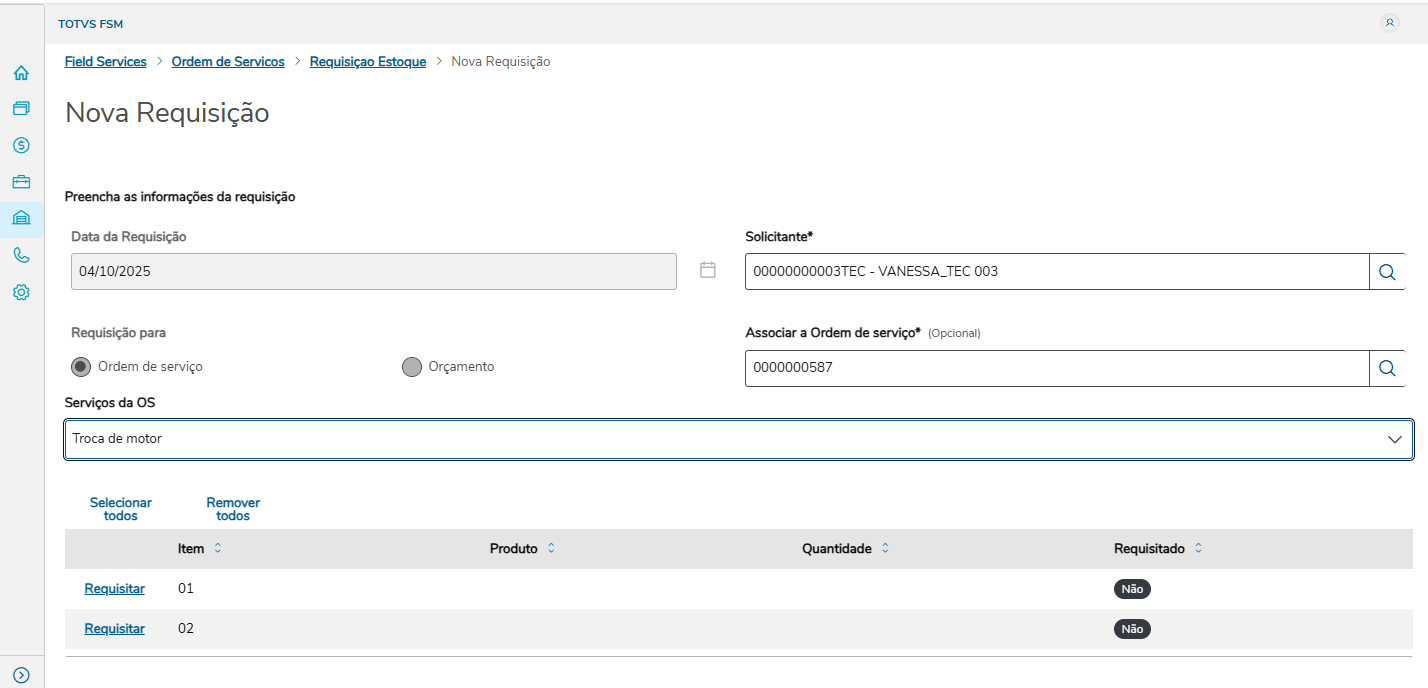This screenshot has width=1428, height=688.
Task: Click the user profile avatar icon
Action: [x=1389, y=23]
